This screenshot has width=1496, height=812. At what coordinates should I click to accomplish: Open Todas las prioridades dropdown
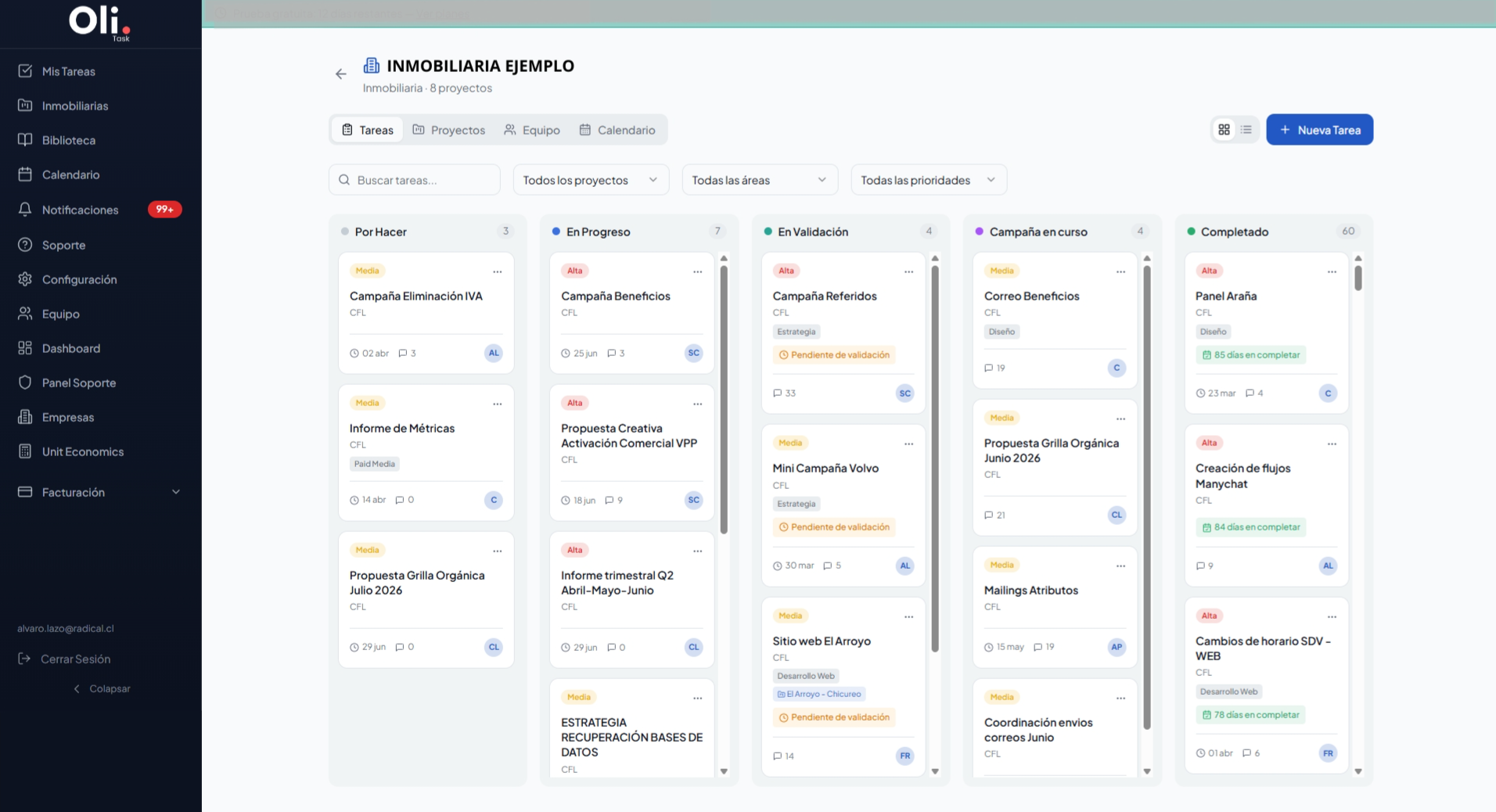point(929,180)
